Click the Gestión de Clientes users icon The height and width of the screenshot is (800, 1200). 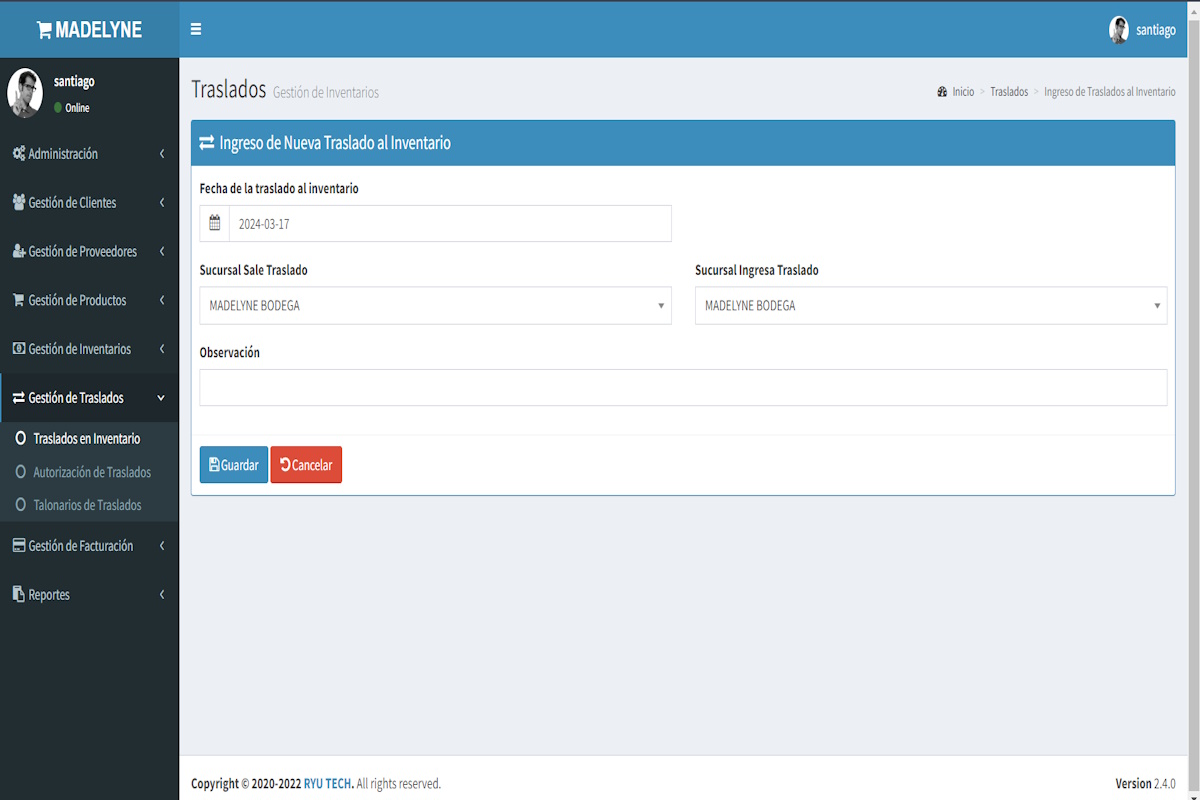click(x=18, y=203)
